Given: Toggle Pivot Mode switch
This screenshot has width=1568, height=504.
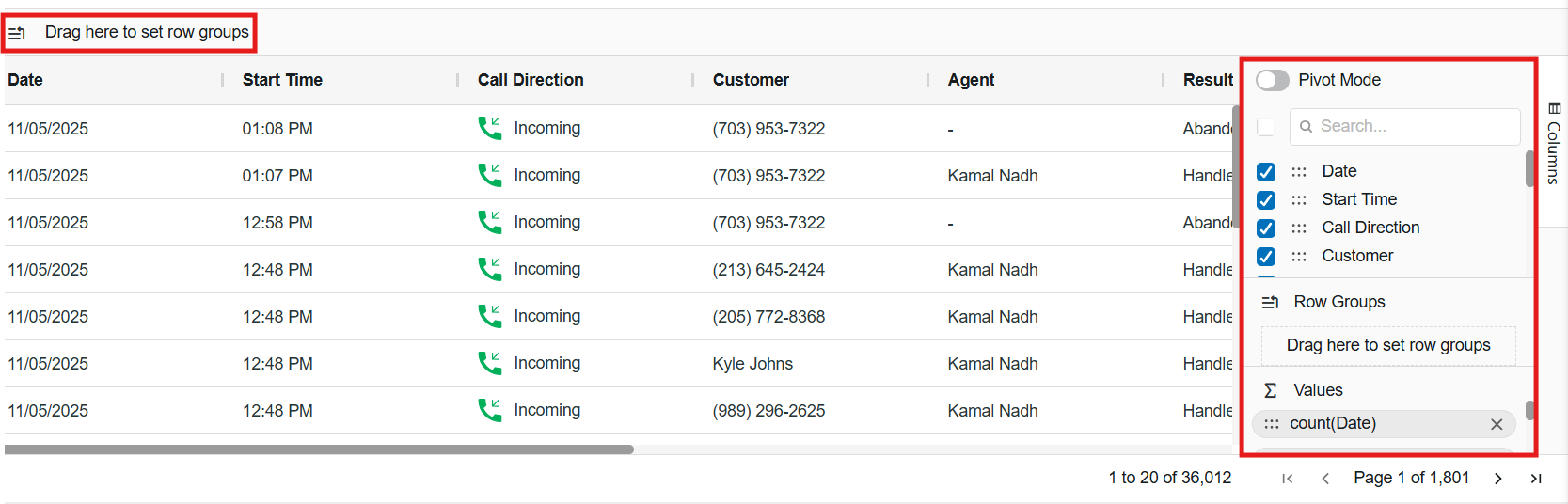Looking at the screenshot, I should click(x=1273, y=81).
